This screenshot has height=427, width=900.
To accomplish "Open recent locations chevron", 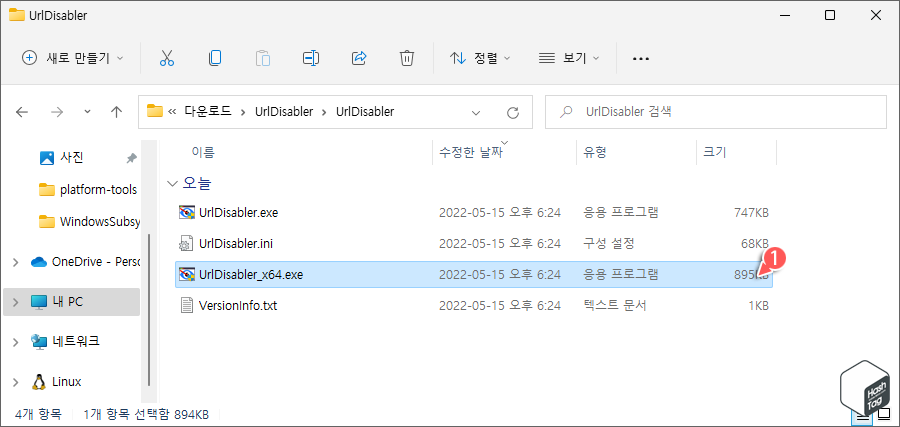I will [87, 112].
